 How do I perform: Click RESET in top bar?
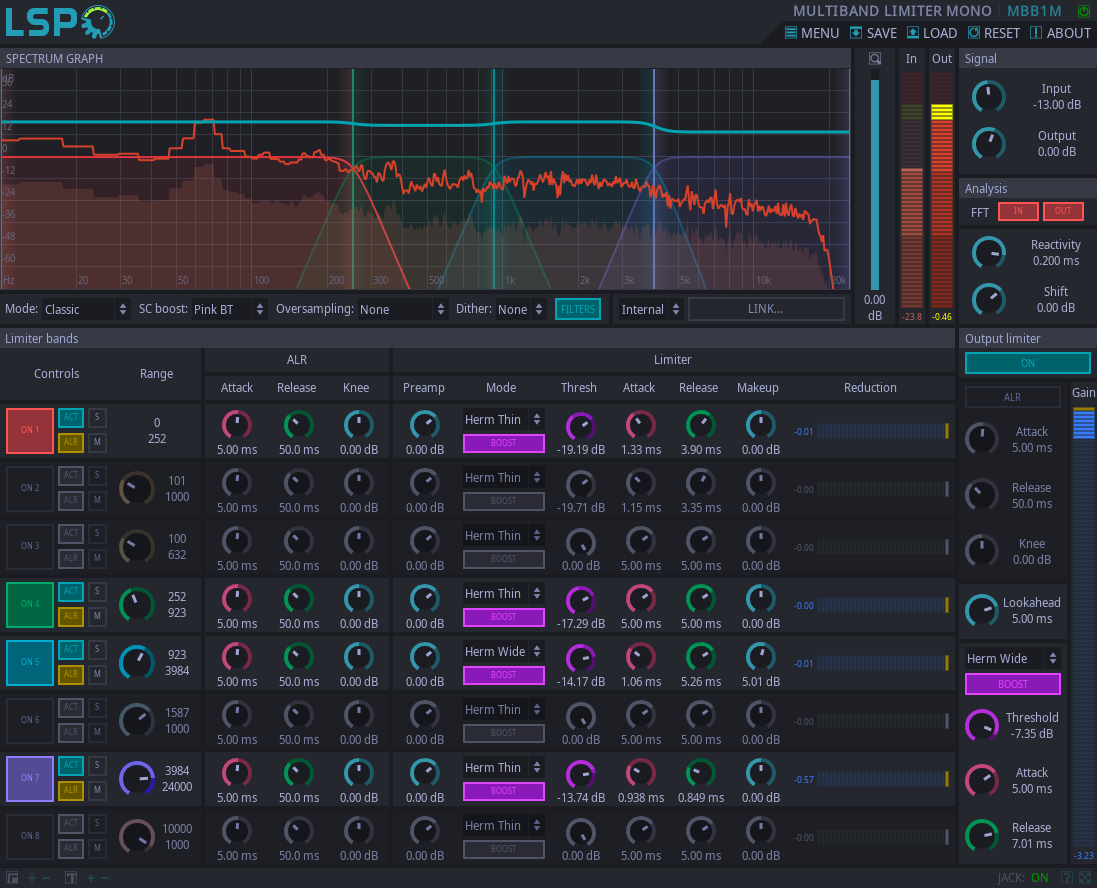[993, 33]
